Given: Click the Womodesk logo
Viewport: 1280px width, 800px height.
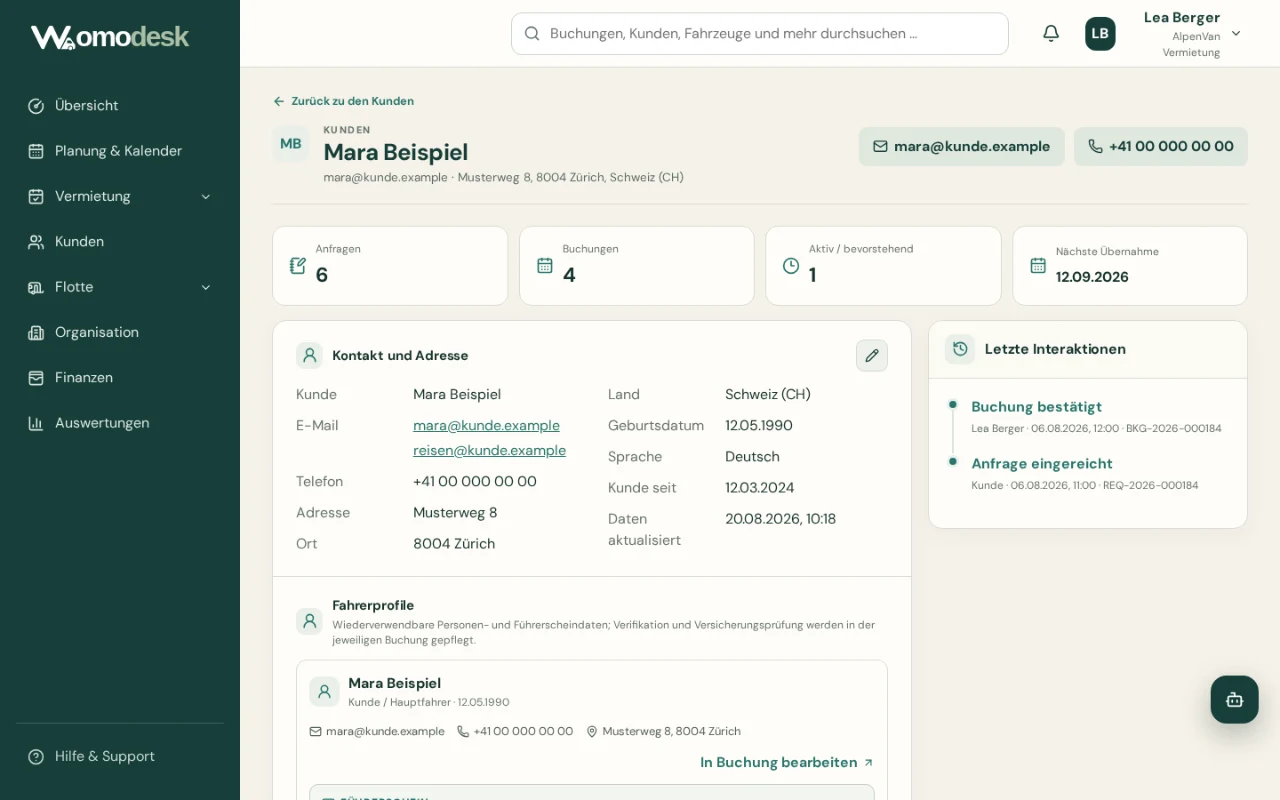Looking at the screenshot, I should [x=110, y=37].
